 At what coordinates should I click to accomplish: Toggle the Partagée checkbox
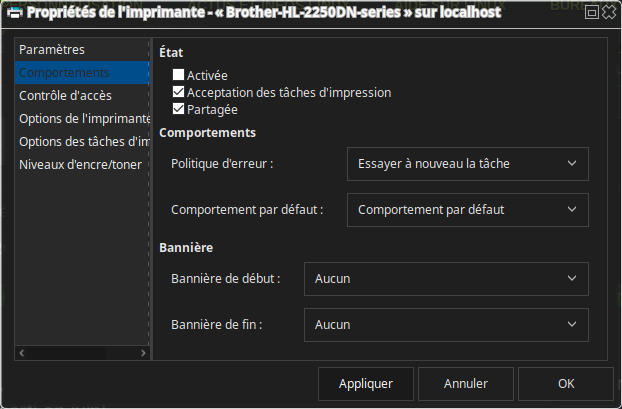(x=178, y=109)
